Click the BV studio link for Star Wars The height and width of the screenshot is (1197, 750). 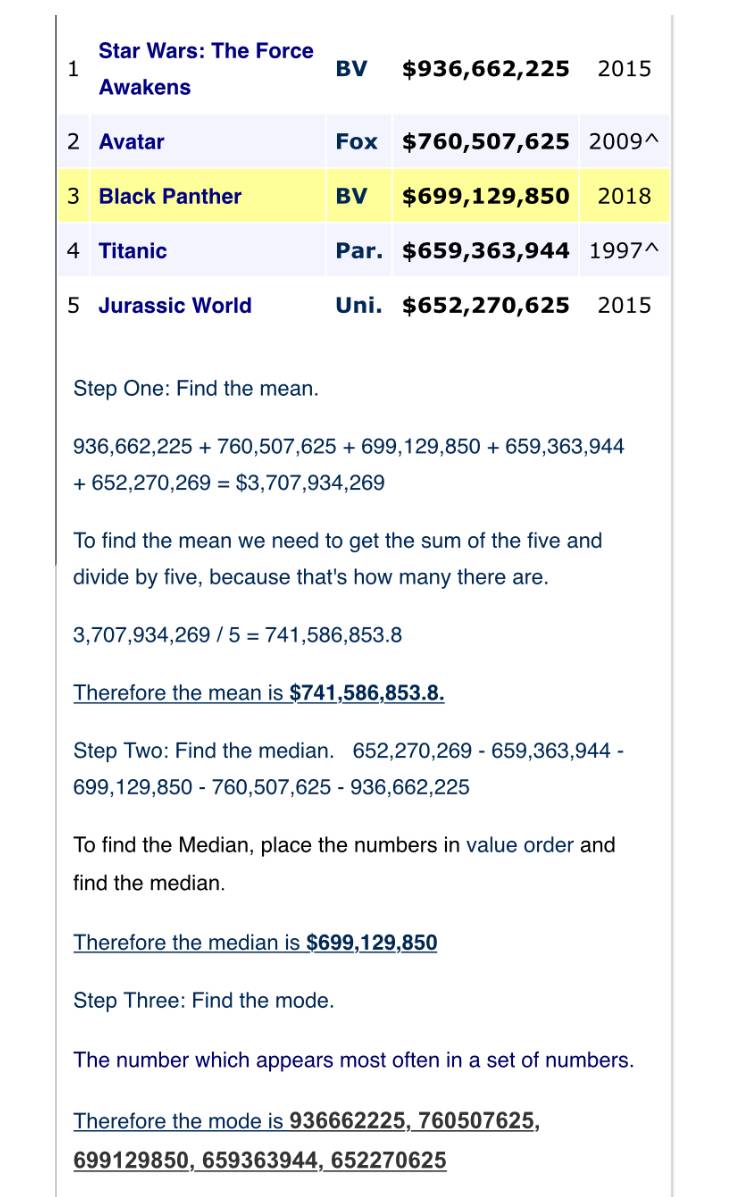coord(351,69)
